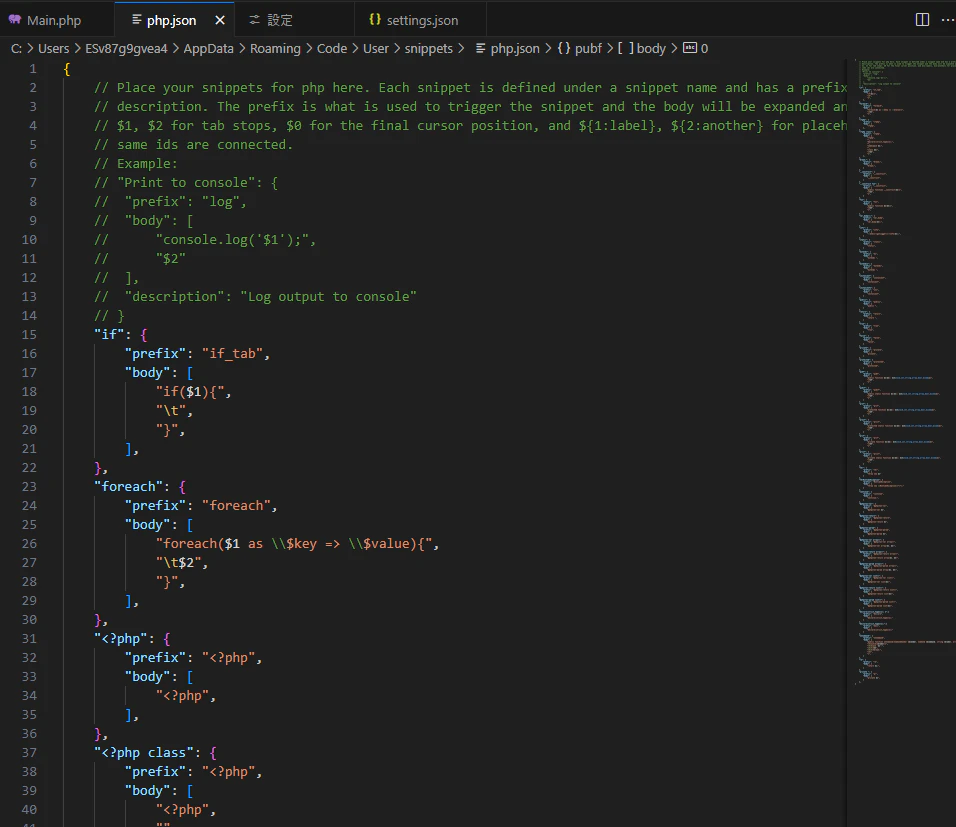Click the ESv87g9gvea4 breadcrumb folder
Viewport: 956px width, 827px height.
pyautogui.click(x=126, y=48)
